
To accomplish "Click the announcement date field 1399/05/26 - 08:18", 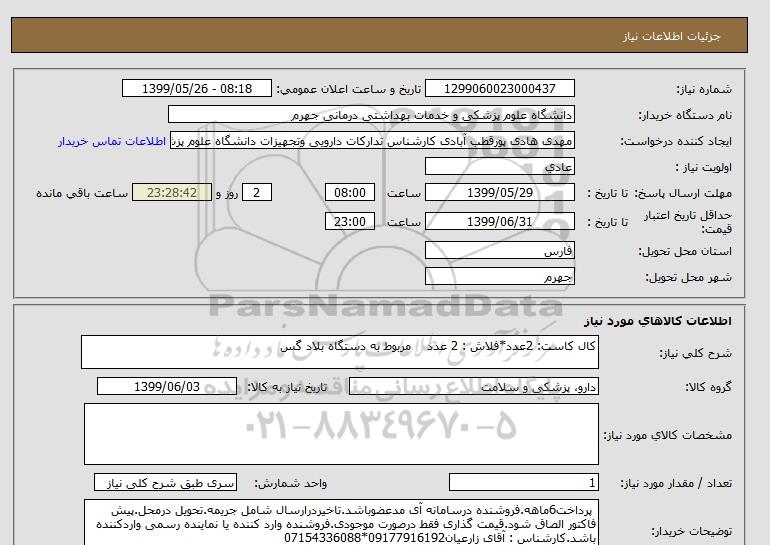I will 196,88.
